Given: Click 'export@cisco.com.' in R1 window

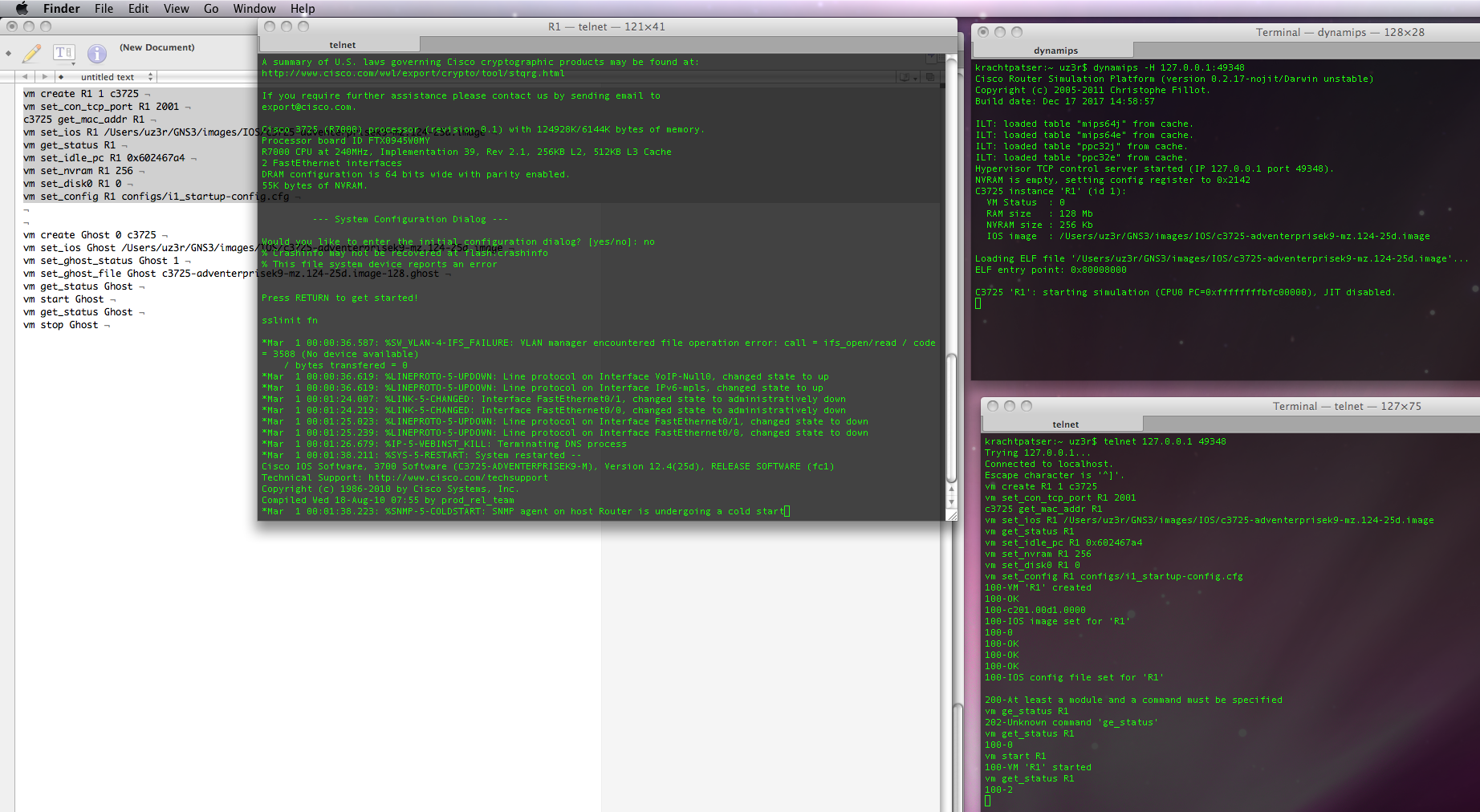Looking at the screenshot, I should pos(309,107).
